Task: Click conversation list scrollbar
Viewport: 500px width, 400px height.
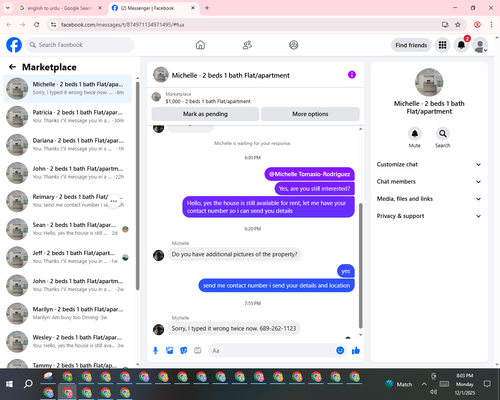Action: point(137,185)
